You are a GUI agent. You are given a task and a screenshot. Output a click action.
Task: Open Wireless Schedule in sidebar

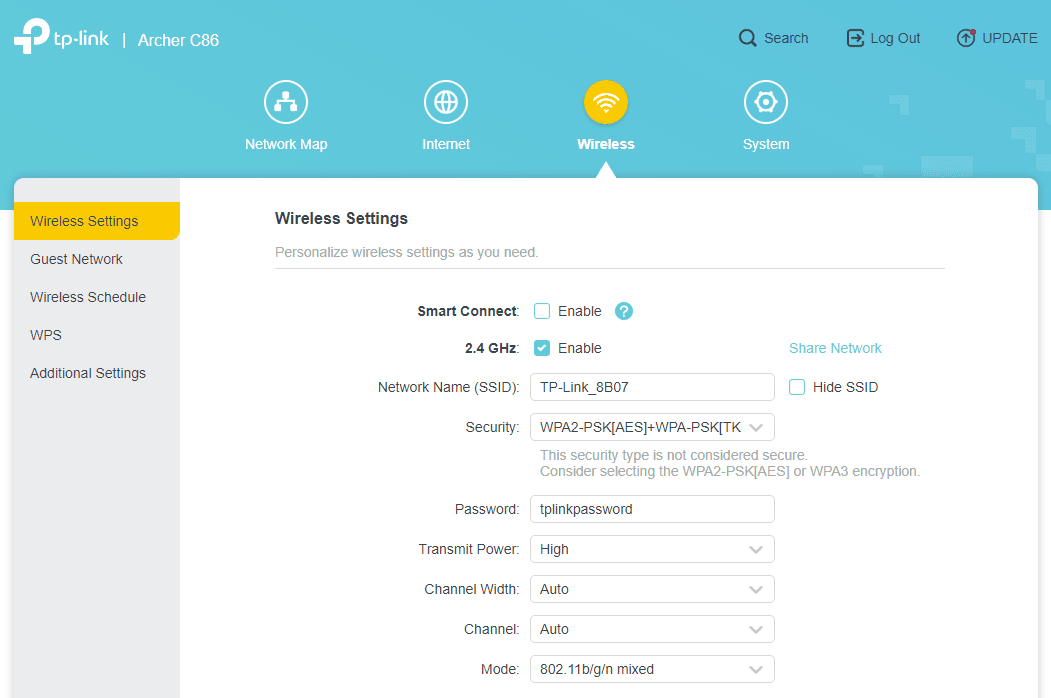click(x=88, y=297)
